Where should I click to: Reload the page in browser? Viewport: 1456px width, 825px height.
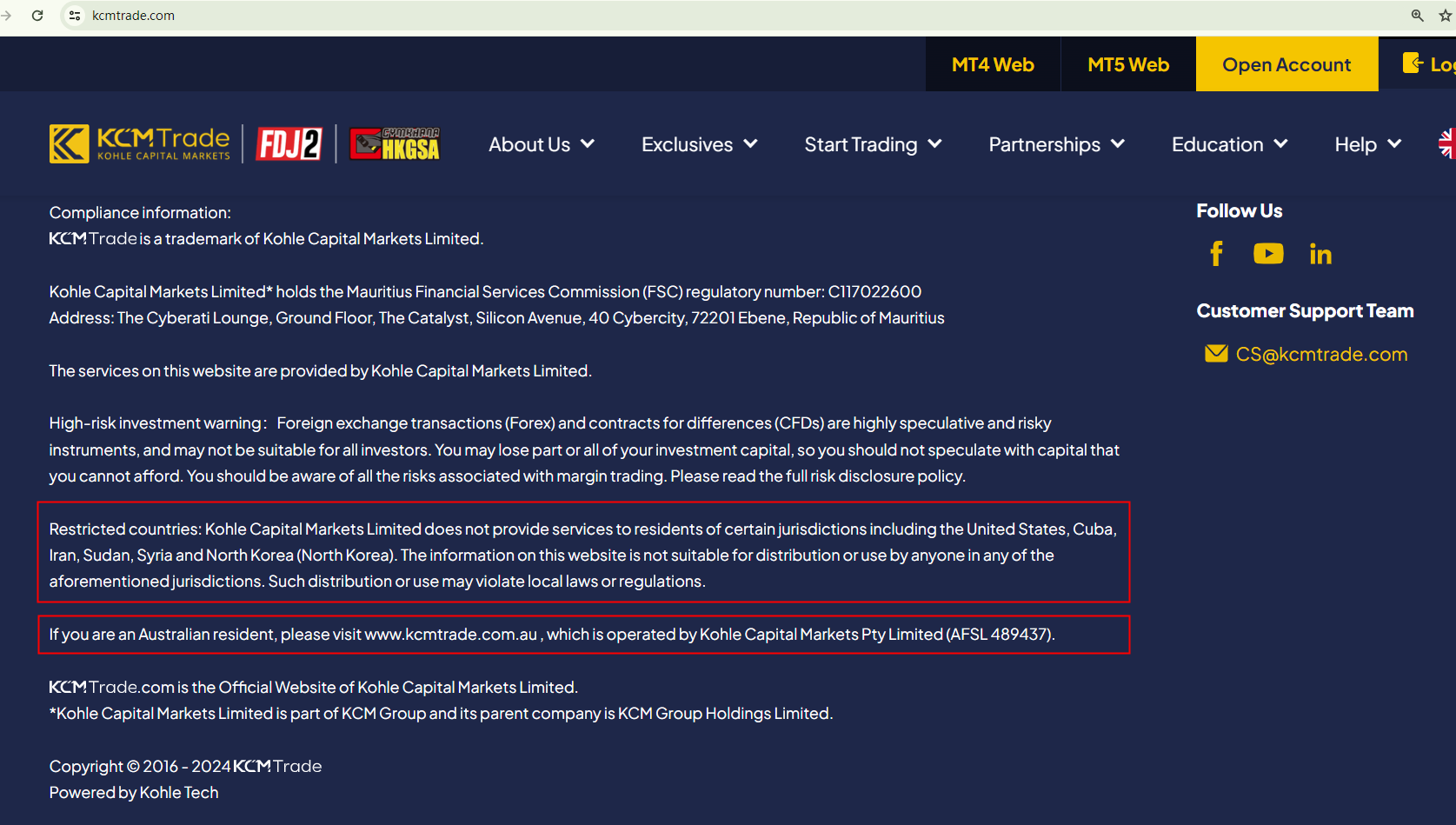pos(37,16)
